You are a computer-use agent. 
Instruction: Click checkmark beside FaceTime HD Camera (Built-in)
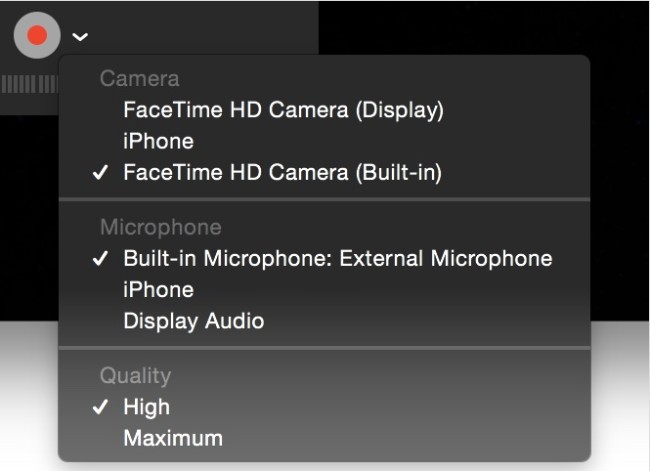(100, 172)
